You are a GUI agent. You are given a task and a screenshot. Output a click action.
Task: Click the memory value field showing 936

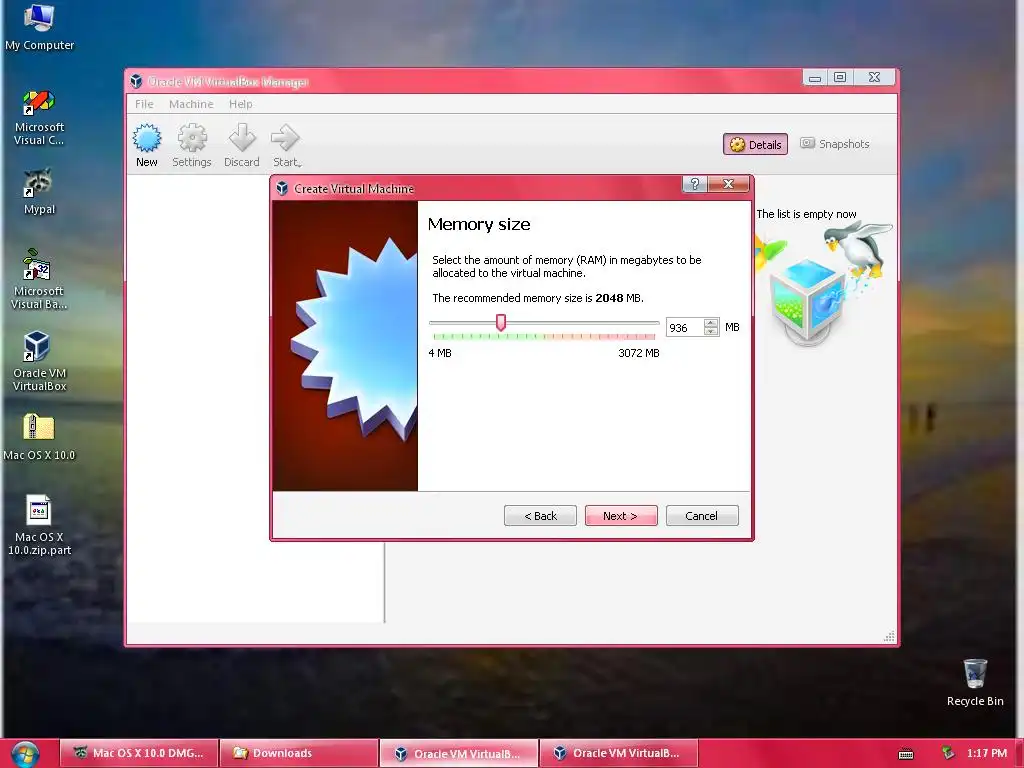(x=684, y=327)
